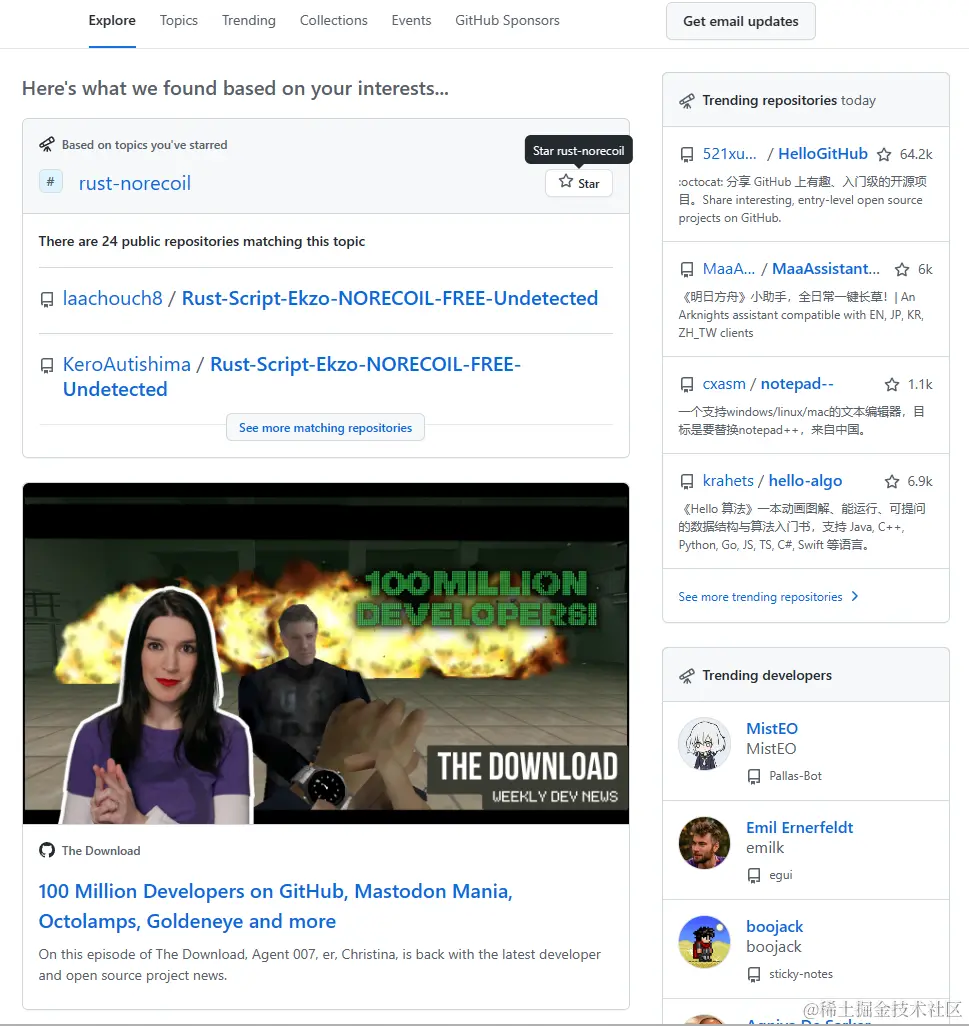Go to the Collections tab
The width and height of the screenshot is (969, 1026).
pos(334,20)
